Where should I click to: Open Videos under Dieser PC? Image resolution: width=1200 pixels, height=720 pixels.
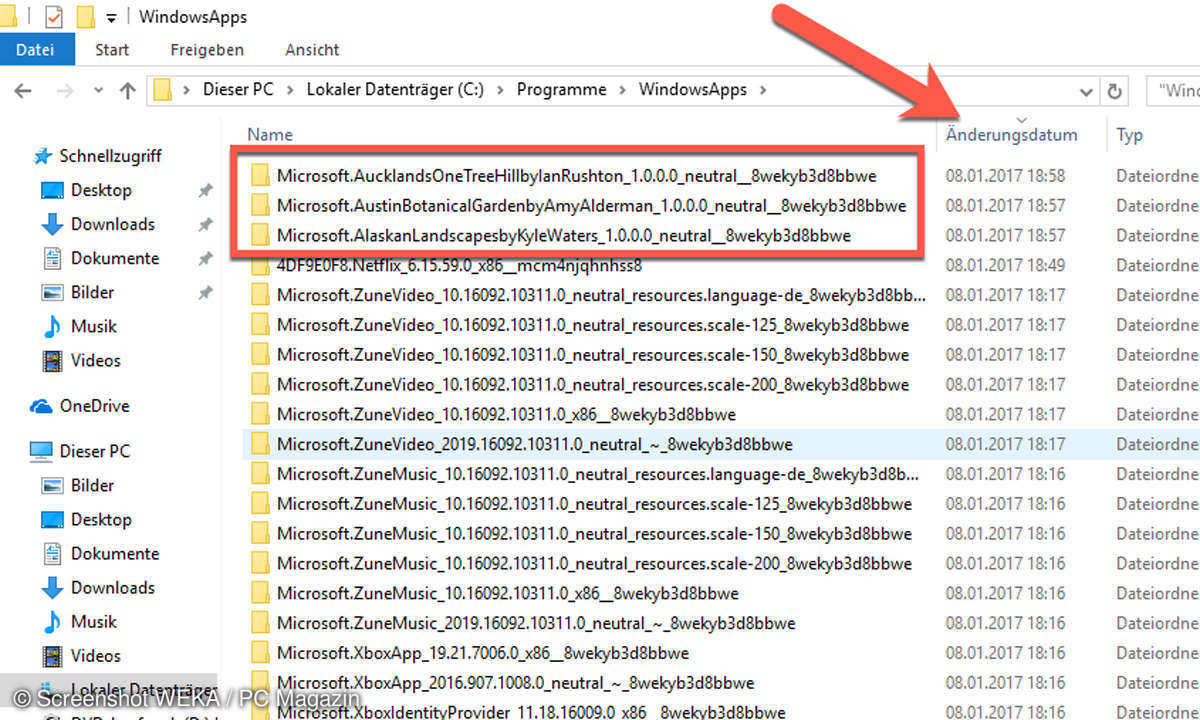coord(95,655)
